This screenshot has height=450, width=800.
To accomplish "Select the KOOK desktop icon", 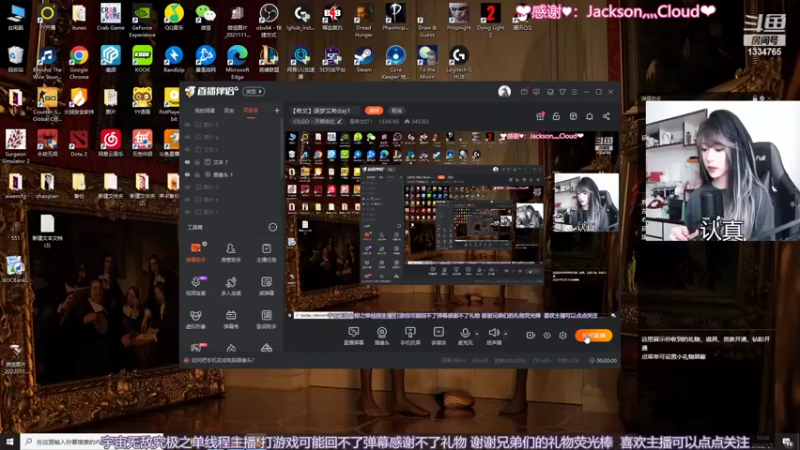I will [x=142, y=59].
